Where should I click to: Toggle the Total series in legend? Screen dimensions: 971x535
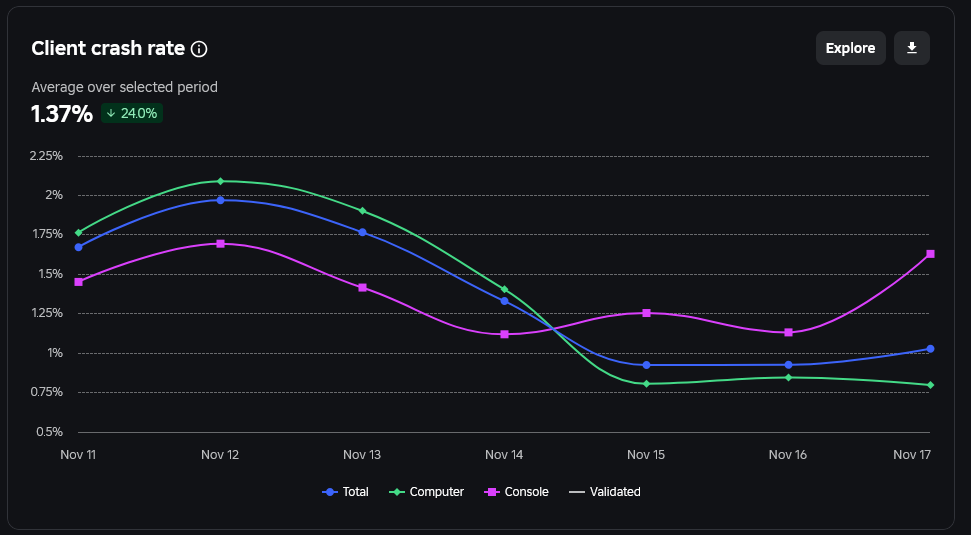pyautogui.click(x=346, y=492)
